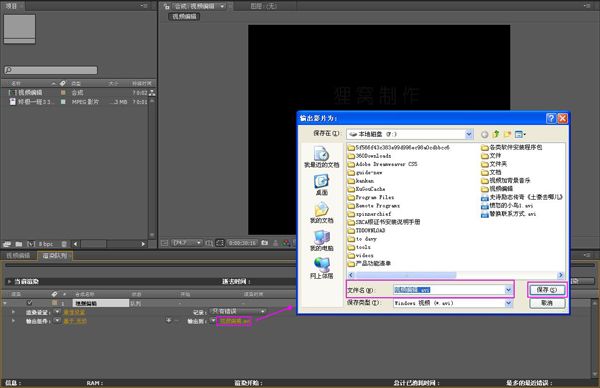Add an output module with plus button
600x388 pixels.
click(168, 320)
